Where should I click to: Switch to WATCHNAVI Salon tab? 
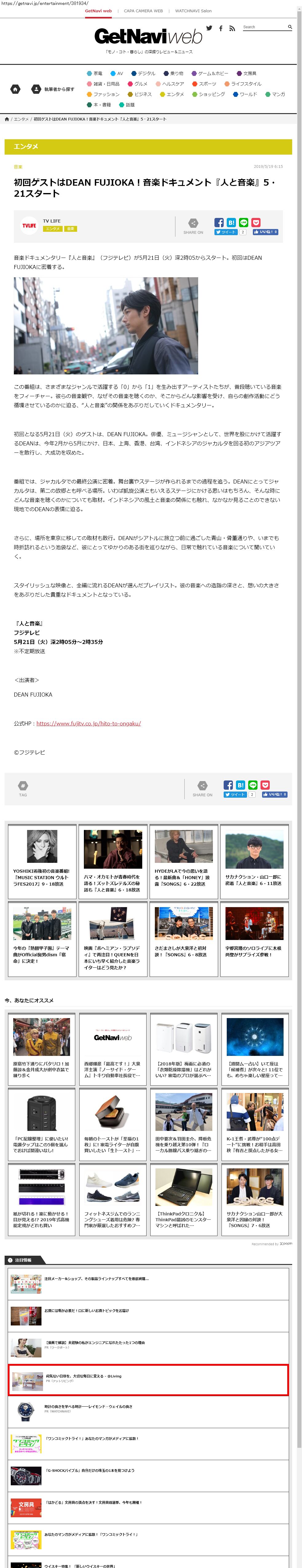click(194, 11)
